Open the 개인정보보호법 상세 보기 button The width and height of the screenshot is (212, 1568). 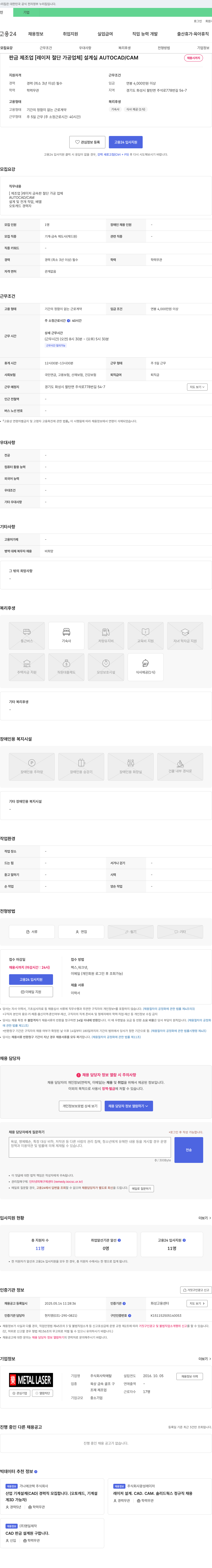(80, 1106)
